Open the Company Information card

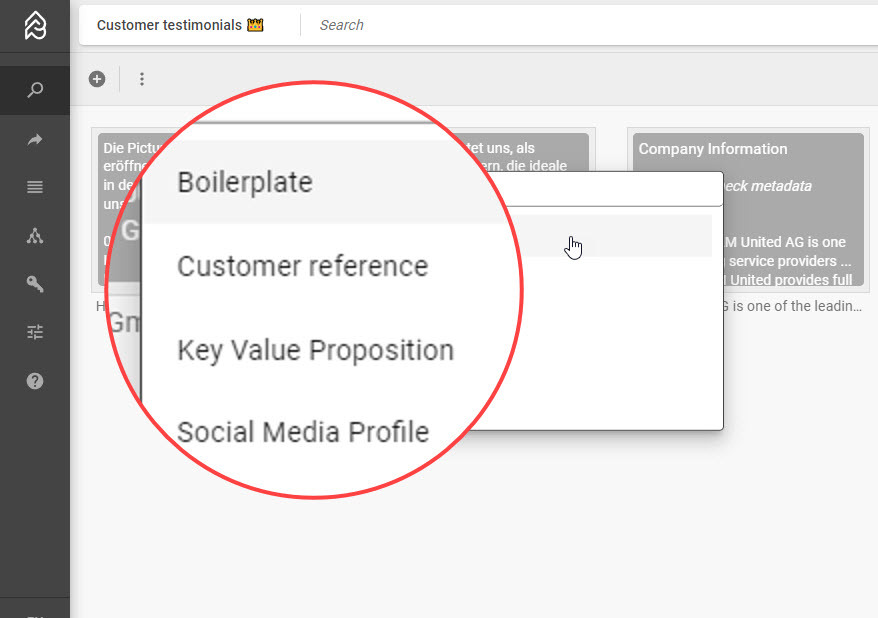(x=748, y=210)
